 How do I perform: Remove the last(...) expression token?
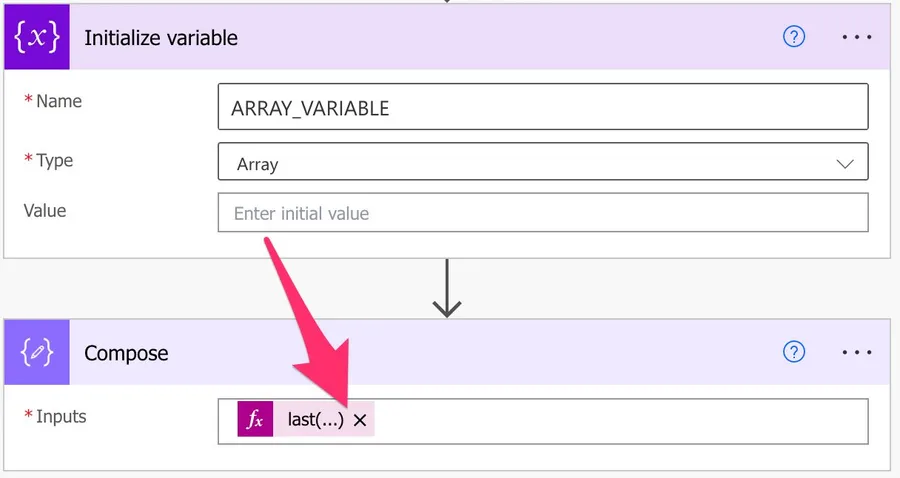pos(360,421)
